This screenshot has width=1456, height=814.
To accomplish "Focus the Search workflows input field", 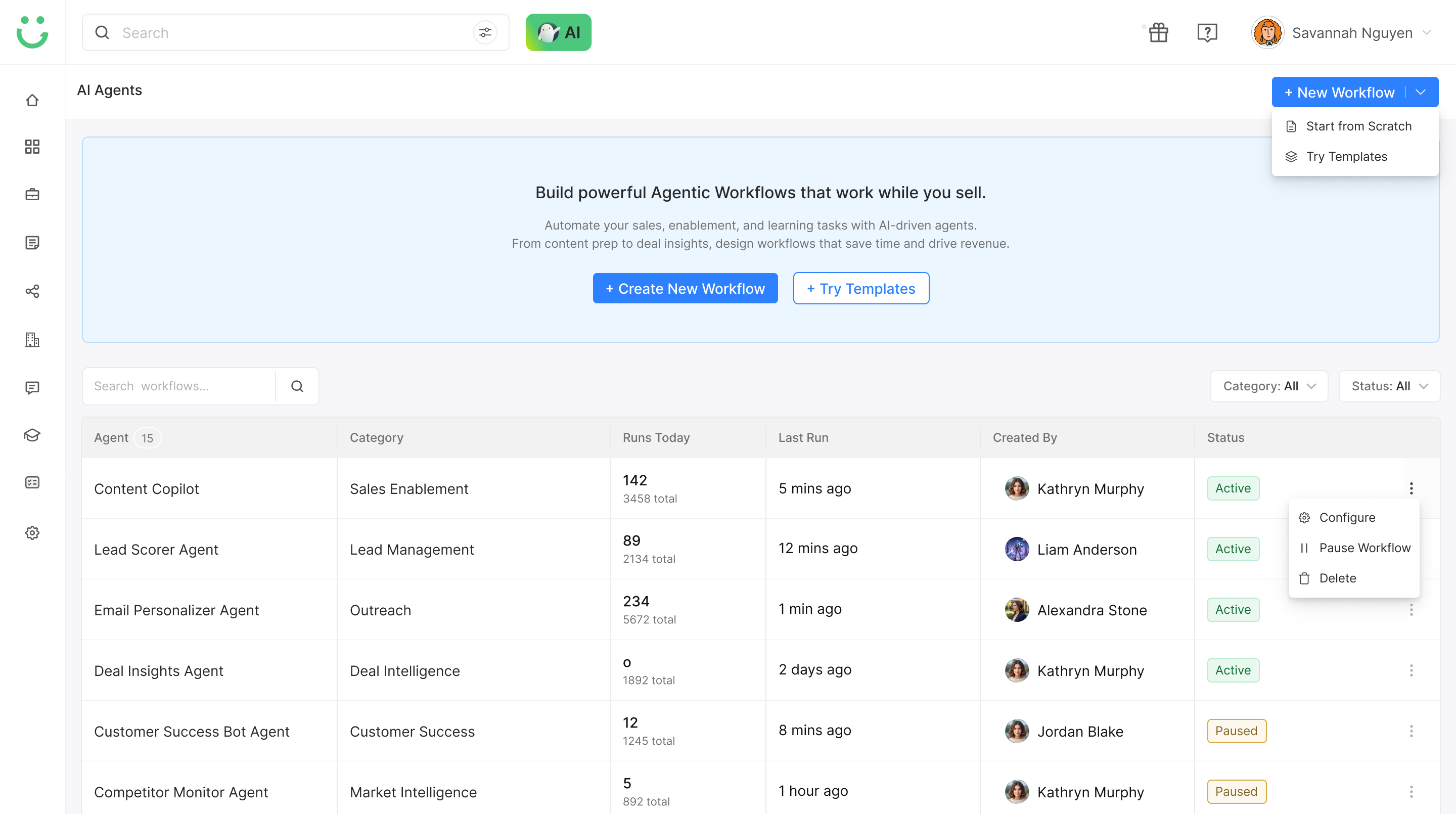I will (x=179, y=386).
